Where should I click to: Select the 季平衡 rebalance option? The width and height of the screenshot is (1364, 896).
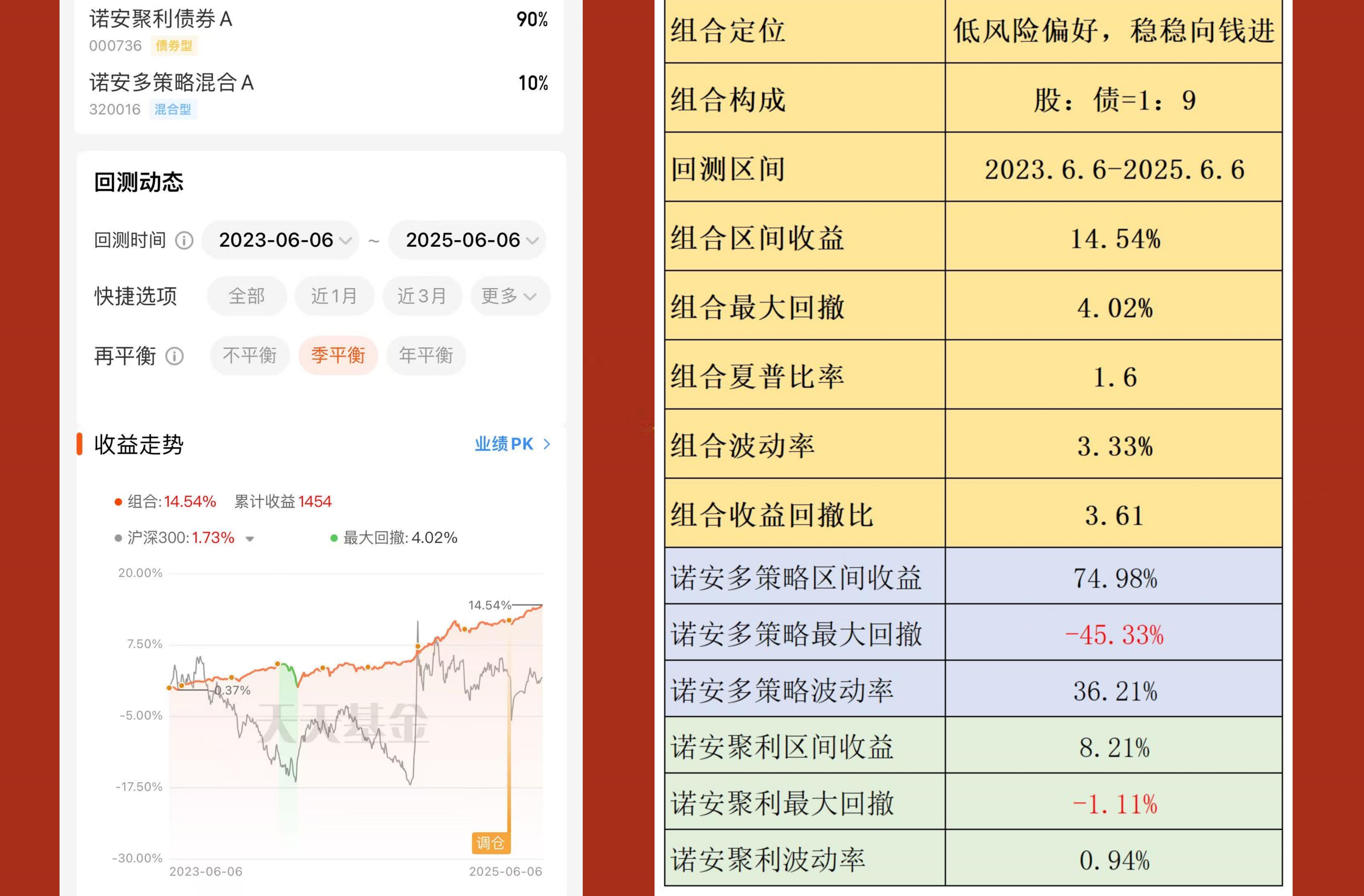(x=338, y=356)
